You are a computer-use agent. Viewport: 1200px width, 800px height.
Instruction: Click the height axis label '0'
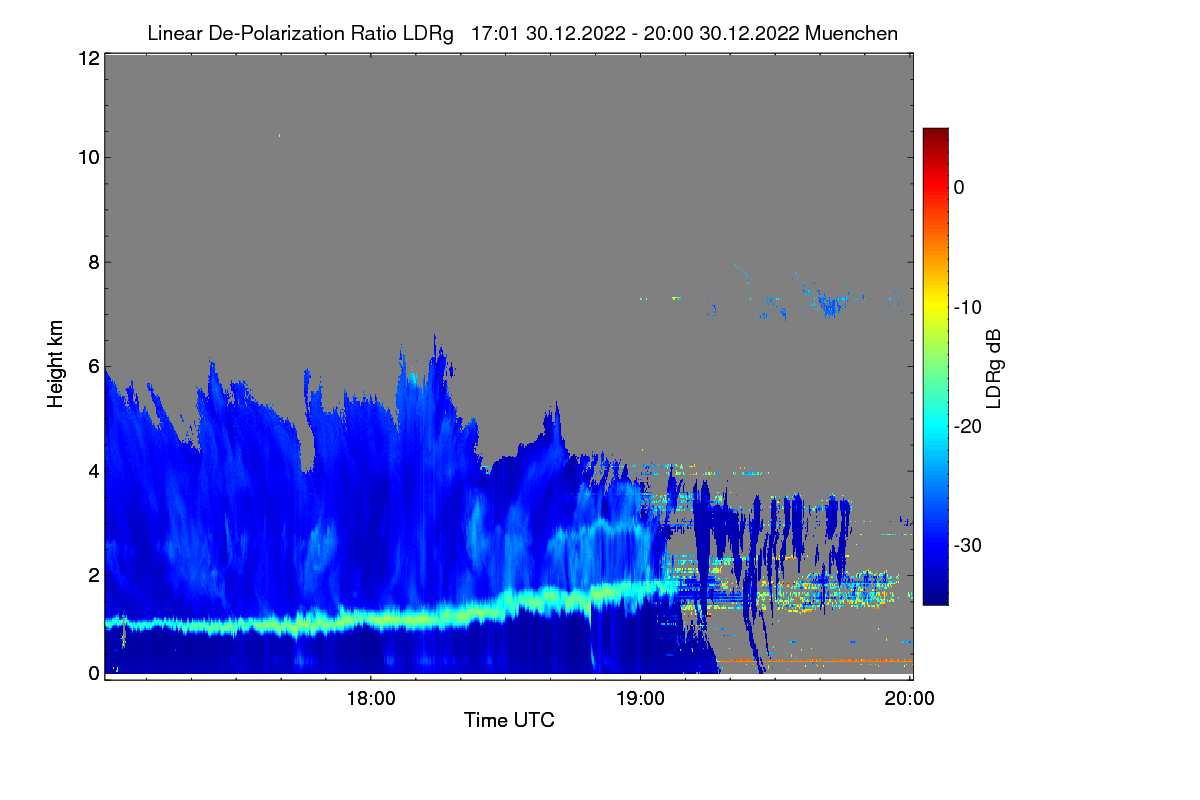click(92, 673)
